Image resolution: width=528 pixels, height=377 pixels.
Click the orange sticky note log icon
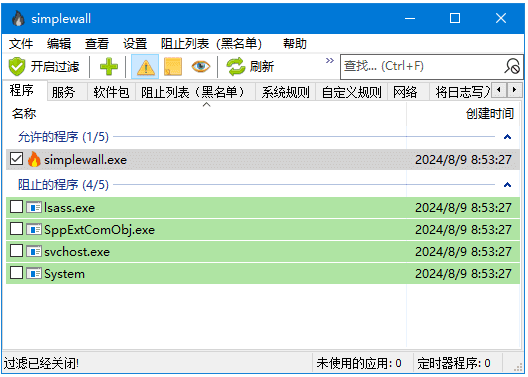click(173, 66)
